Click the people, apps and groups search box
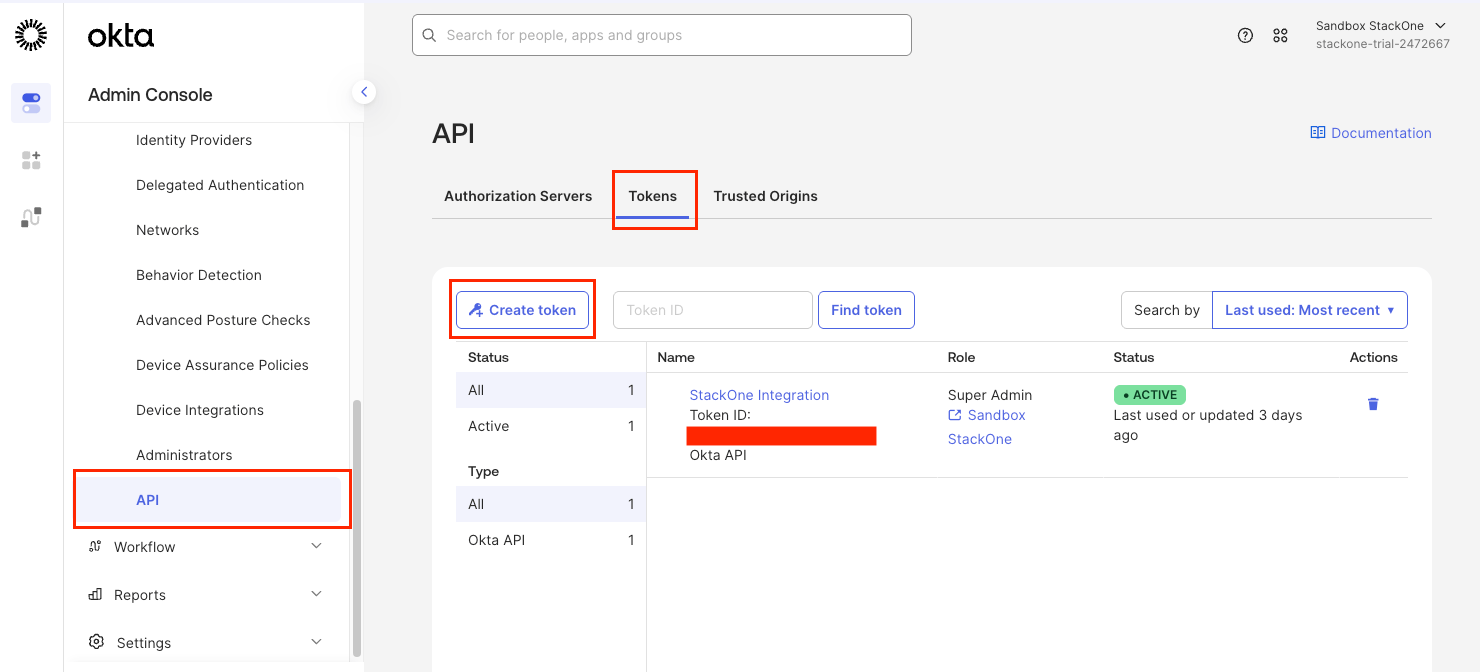Viewport: 1480px width, 672px height. pos(662,35)
